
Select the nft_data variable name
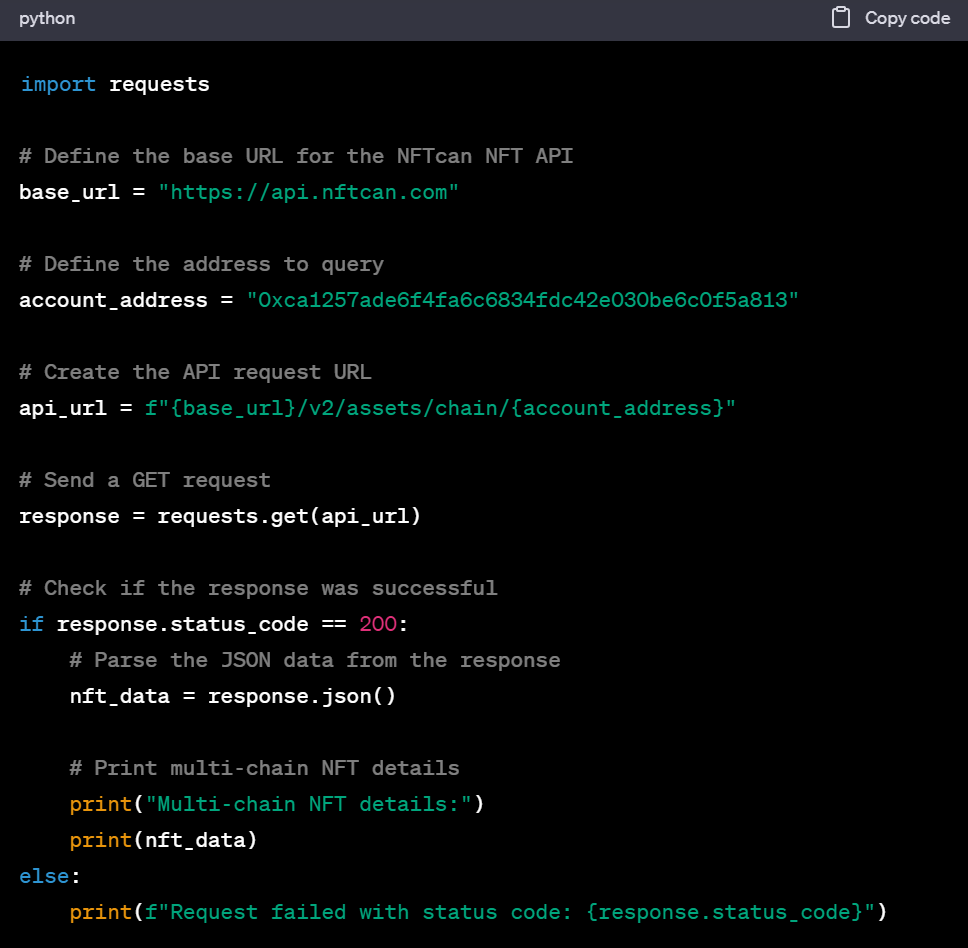119,696
